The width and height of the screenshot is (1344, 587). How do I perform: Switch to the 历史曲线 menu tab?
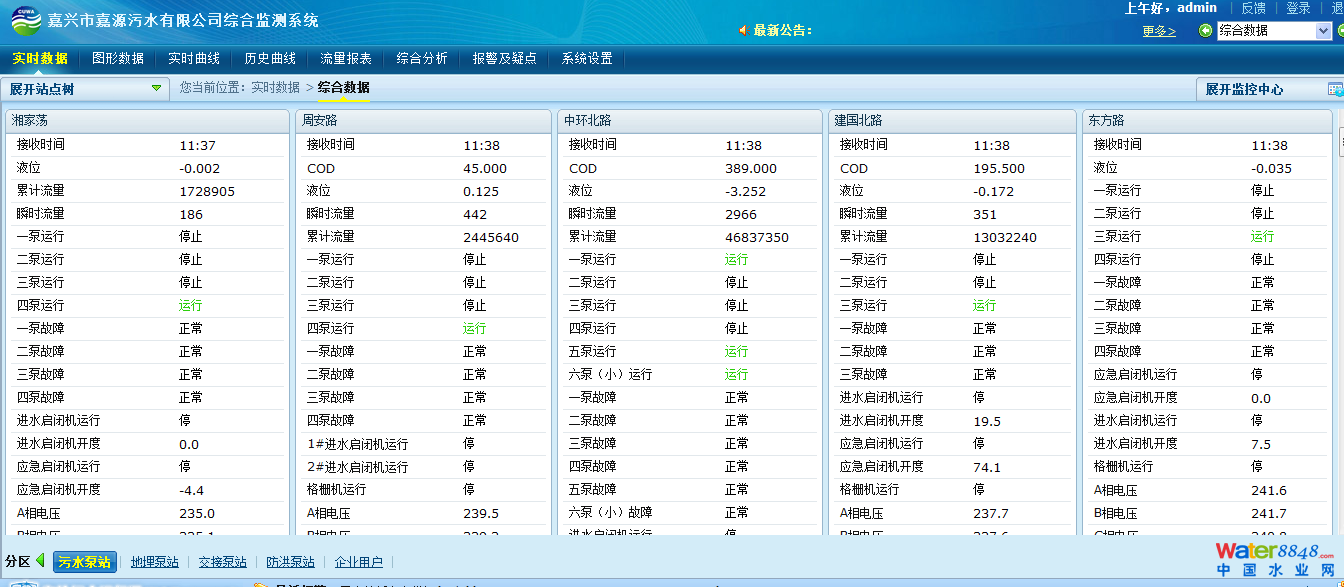point(270,58)
